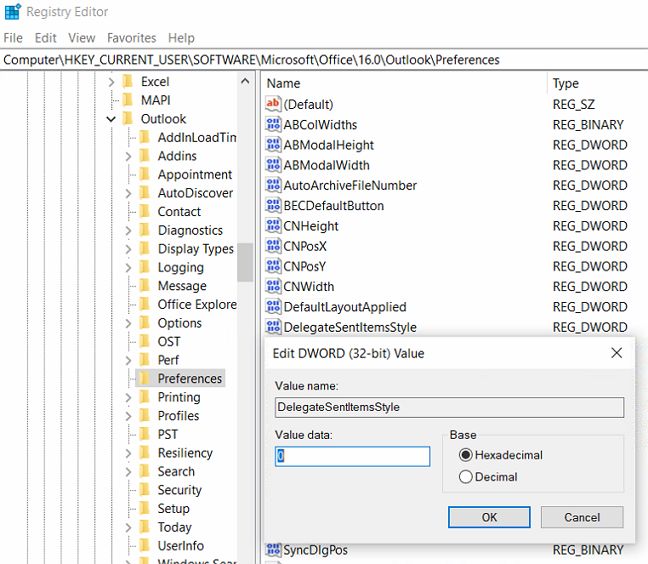The image size is (648, 564).
Task: Click the CNPosX DWORD icon
Action: point(273,246)
